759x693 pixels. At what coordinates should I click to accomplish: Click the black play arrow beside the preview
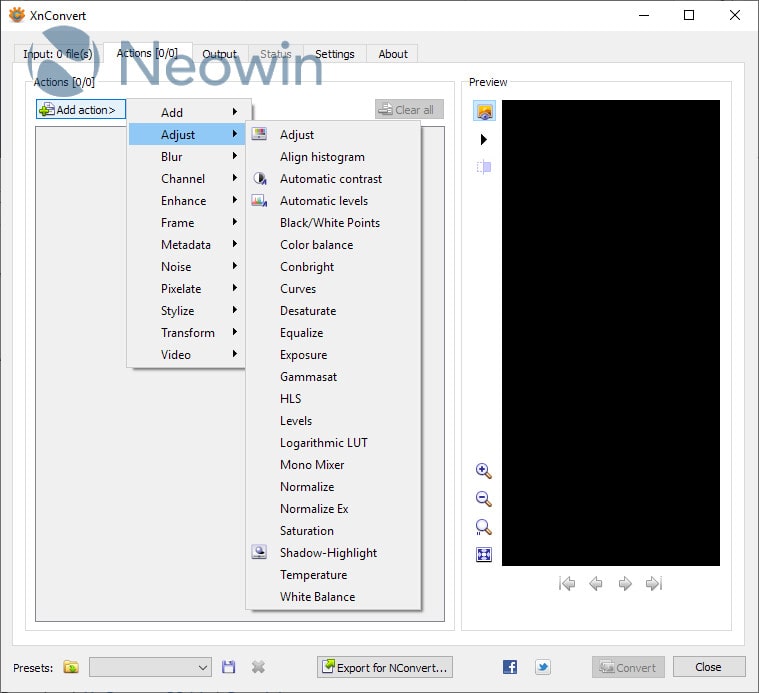pyautogui.click(x=483, y=139)
